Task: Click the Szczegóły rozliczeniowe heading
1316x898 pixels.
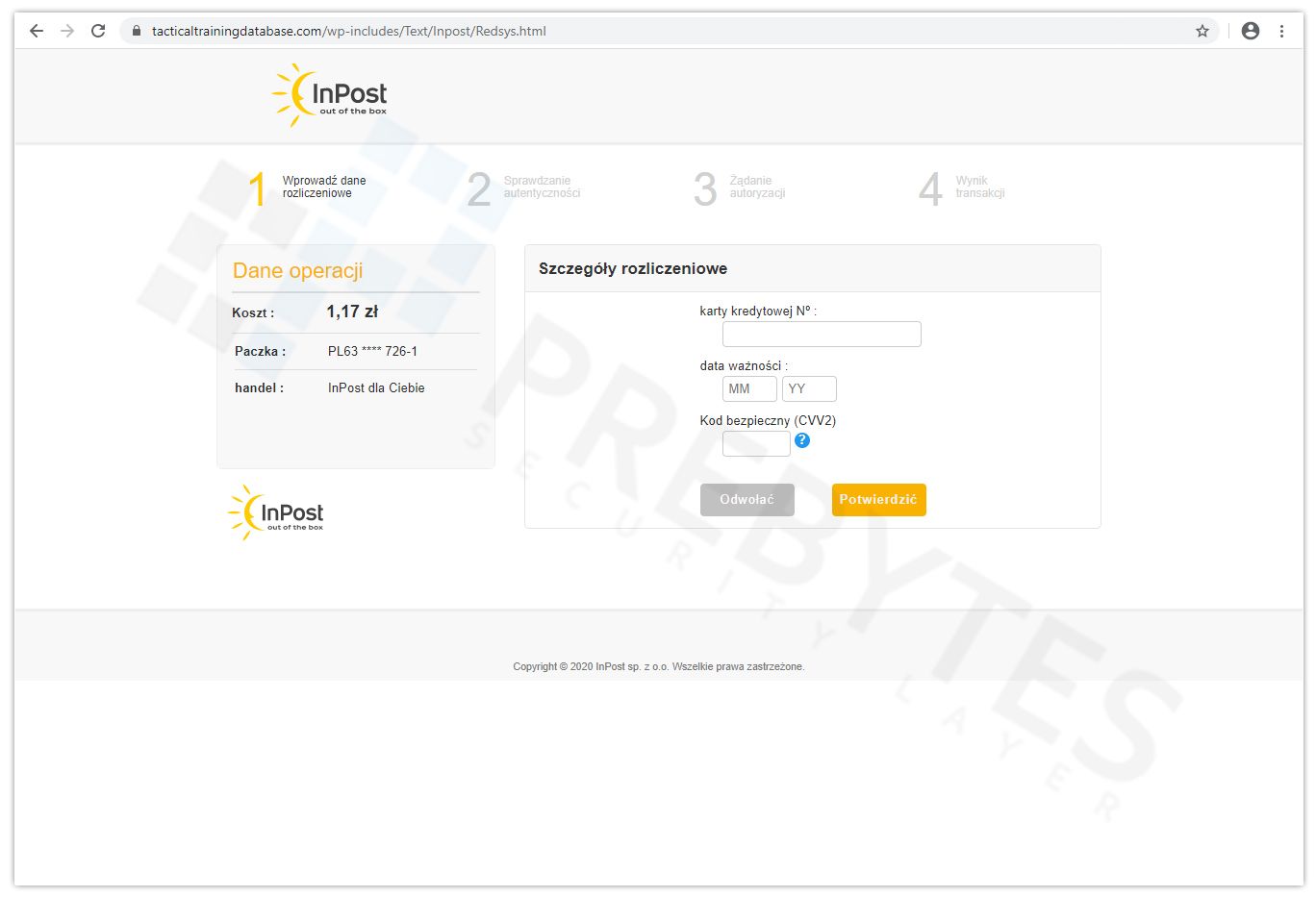Action: 633,268
